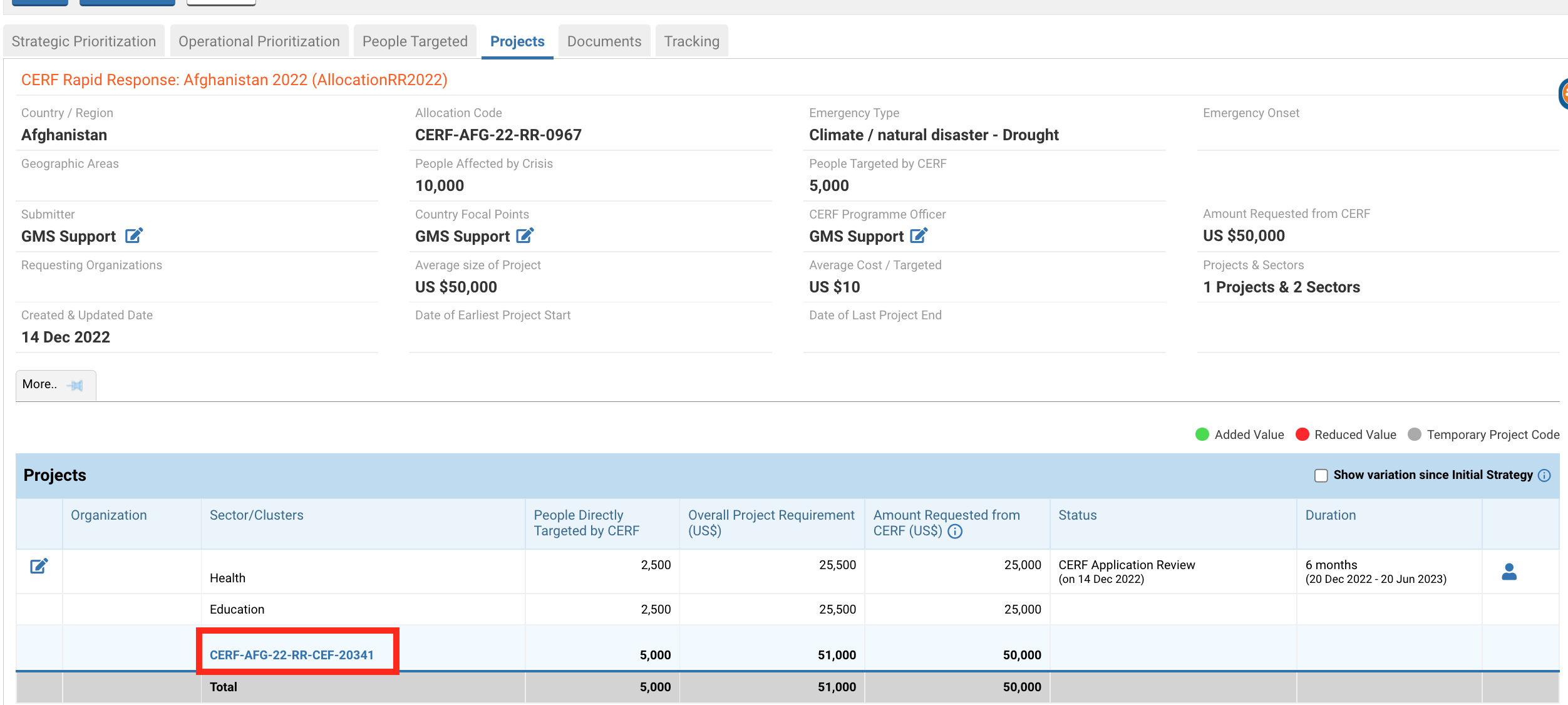Open Operational Prioritization tab
Screen dimensions: 1568x705
click(259, 41)
